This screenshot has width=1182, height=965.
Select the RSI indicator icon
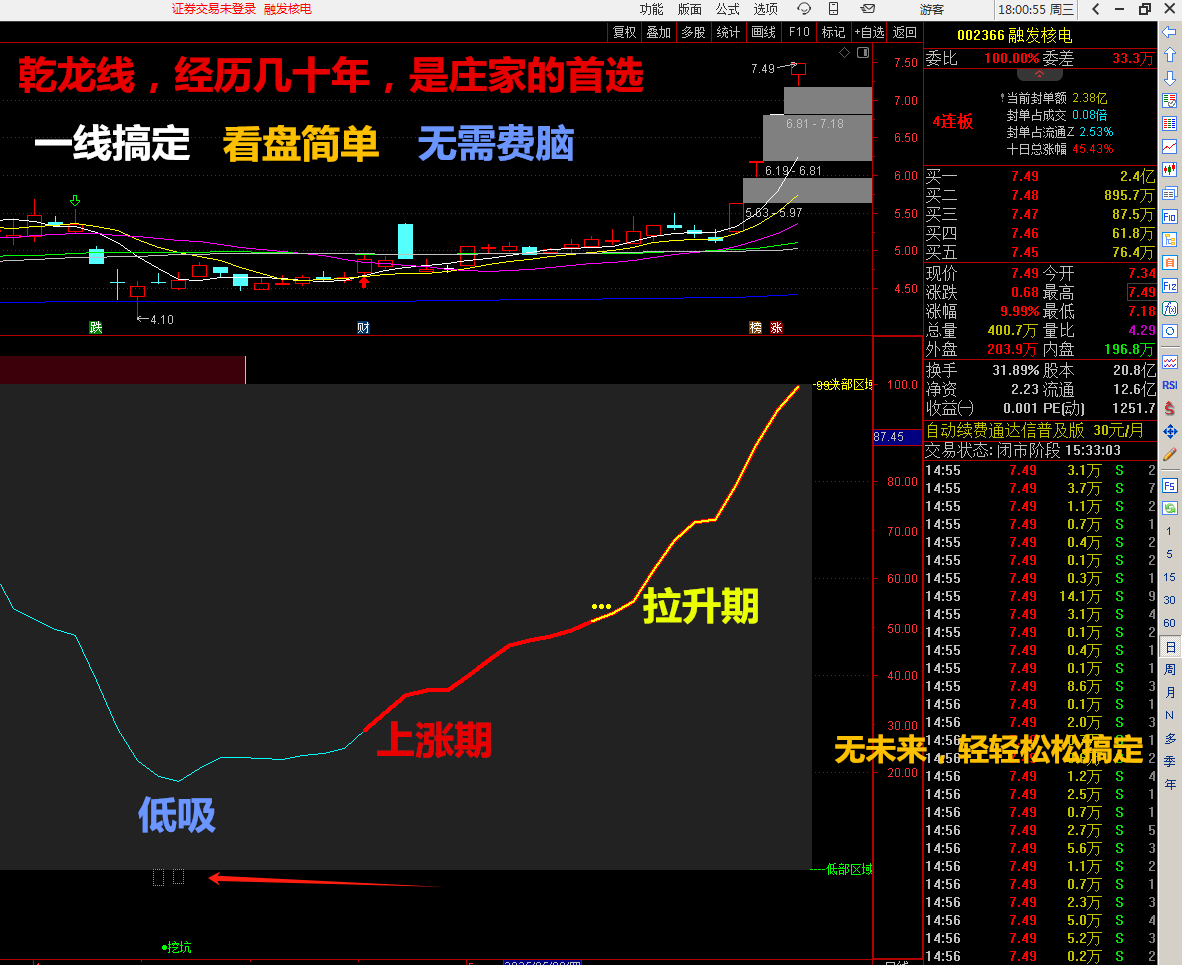pyautogui.click(x=1169, y=385)
